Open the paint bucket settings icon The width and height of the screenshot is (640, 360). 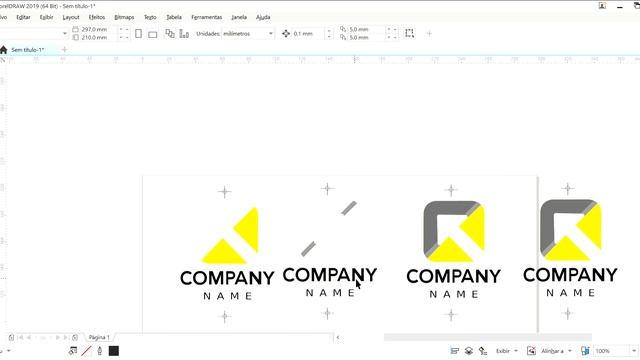483,351
